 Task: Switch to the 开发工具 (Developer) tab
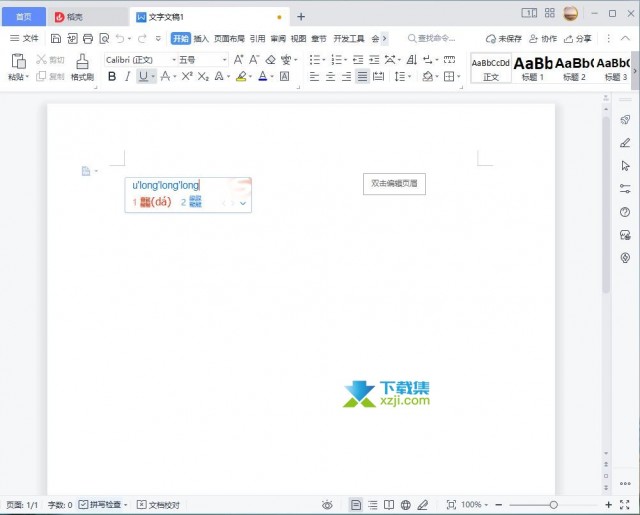point(349,39)
